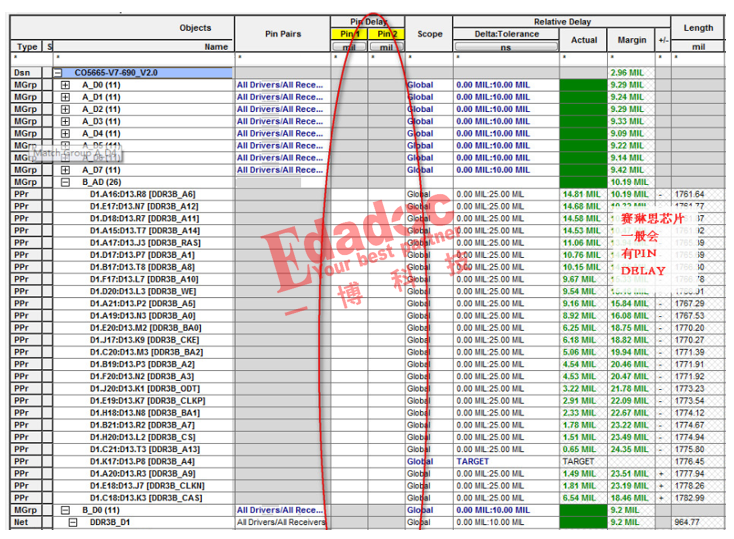Select row D1.E18:D13.J7 [DDR3B_CLKN]
The width and height of the screenshot is (734, 539).
pos(147,486)
